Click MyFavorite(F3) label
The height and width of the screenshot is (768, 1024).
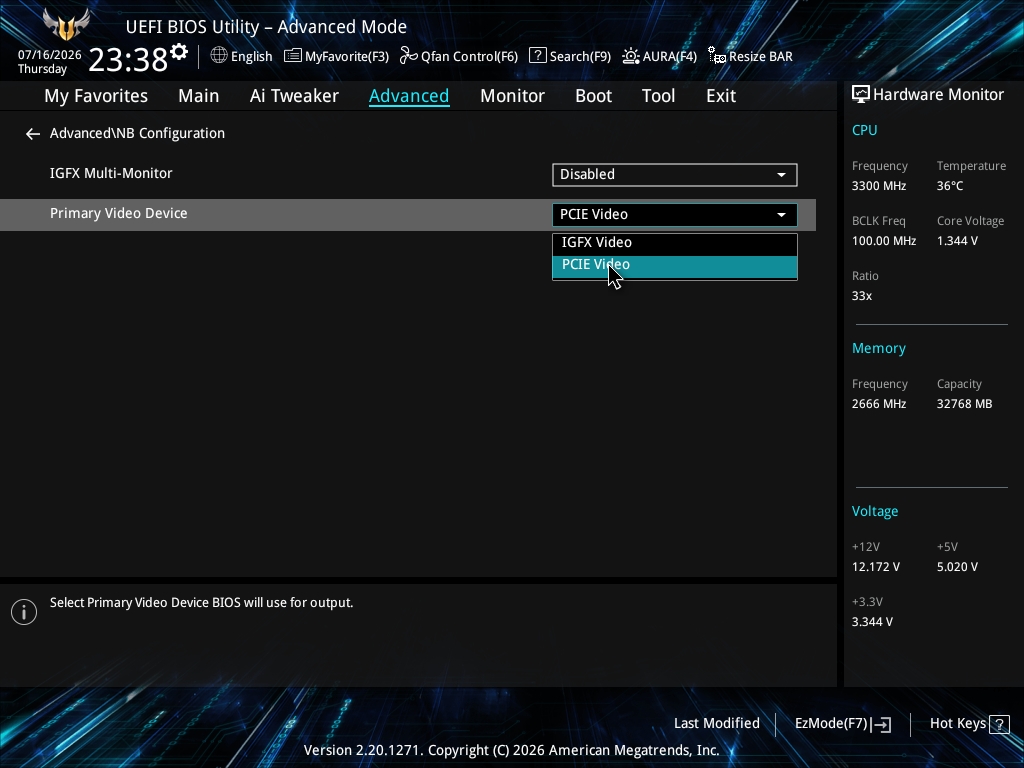(x=347, y=57)
